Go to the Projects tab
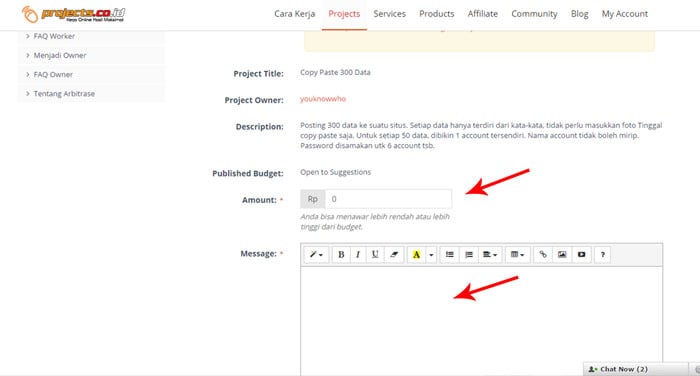The height and width of the screenshot is (376, 700). (x=344, y=14)
